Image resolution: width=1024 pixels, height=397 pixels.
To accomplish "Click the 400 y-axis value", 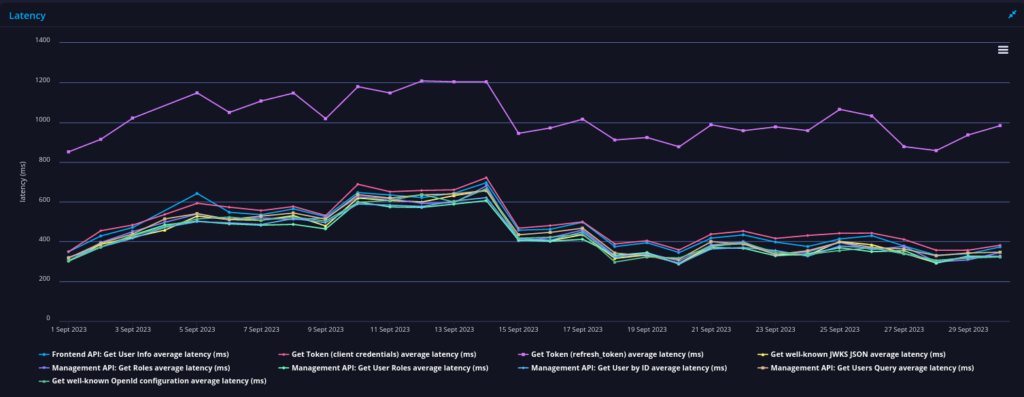I will pyautogui.click(x=44, y=239).
